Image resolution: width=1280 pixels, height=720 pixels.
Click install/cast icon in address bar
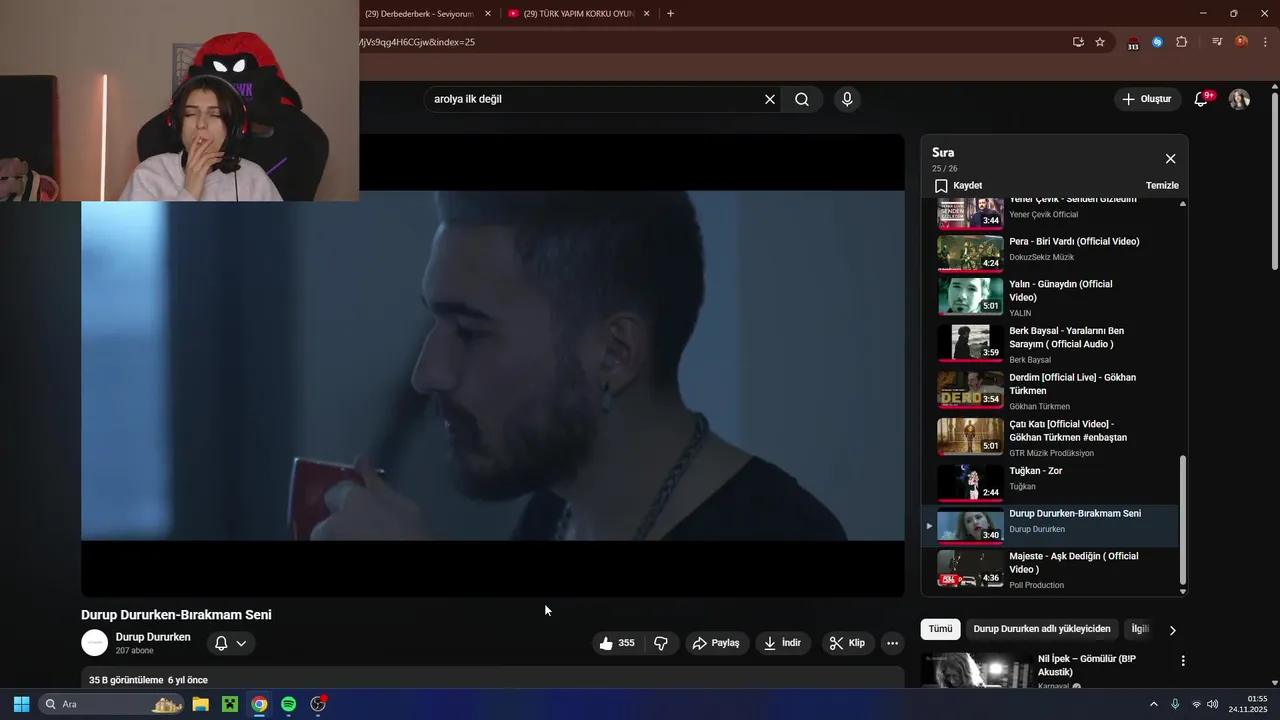(x=1078, y=42)
